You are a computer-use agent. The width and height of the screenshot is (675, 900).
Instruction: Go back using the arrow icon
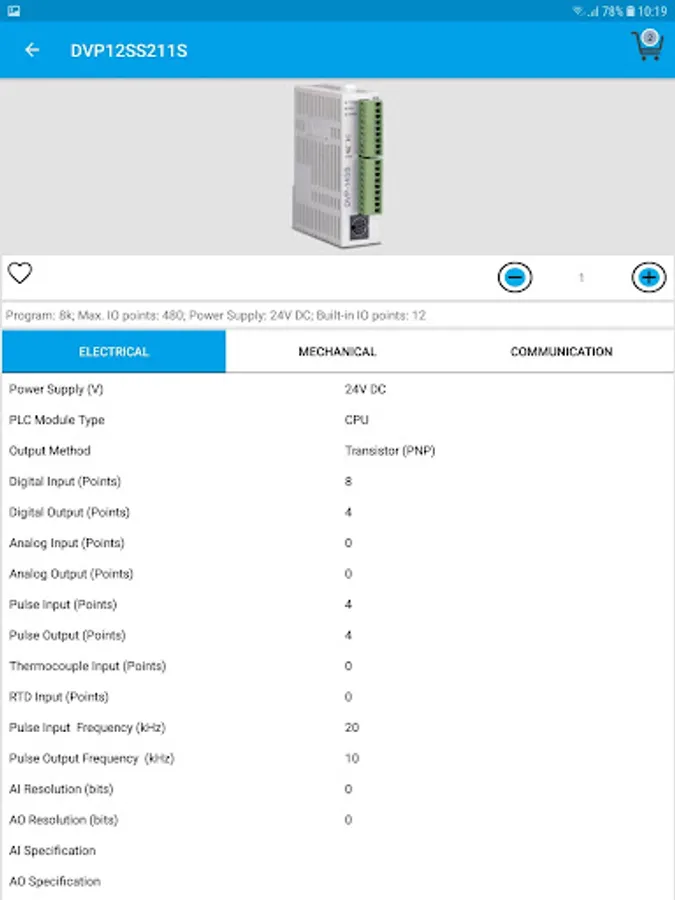click(32, 51)
